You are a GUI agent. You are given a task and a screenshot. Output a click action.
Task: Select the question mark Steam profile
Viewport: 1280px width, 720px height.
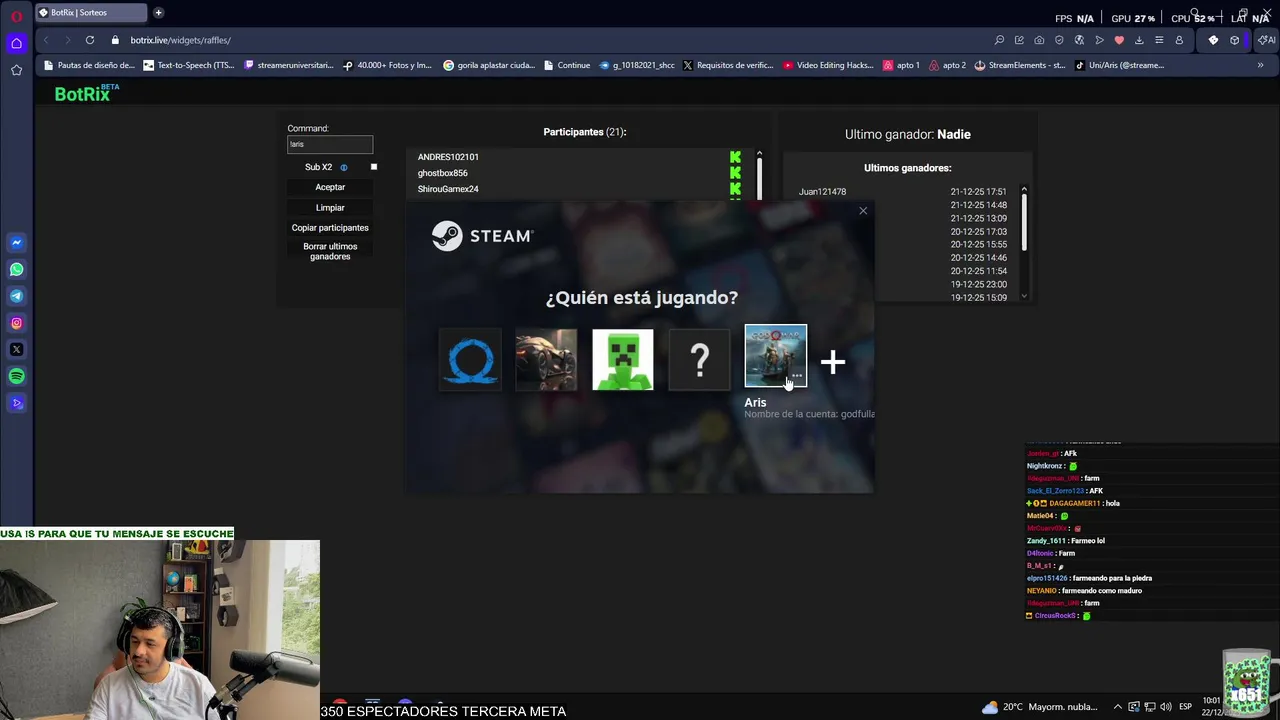click(699, 360)
